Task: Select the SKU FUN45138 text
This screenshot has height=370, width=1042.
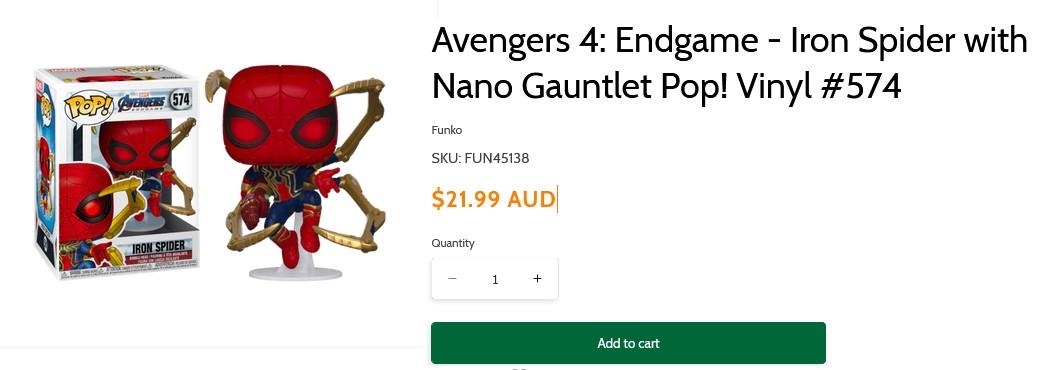Action: coord(480,158)
